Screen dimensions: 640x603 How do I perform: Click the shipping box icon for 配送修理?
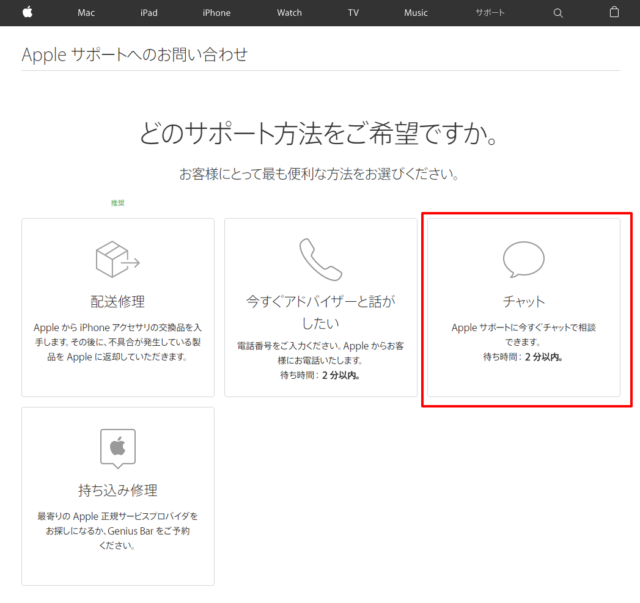click(x=118, y=259)
